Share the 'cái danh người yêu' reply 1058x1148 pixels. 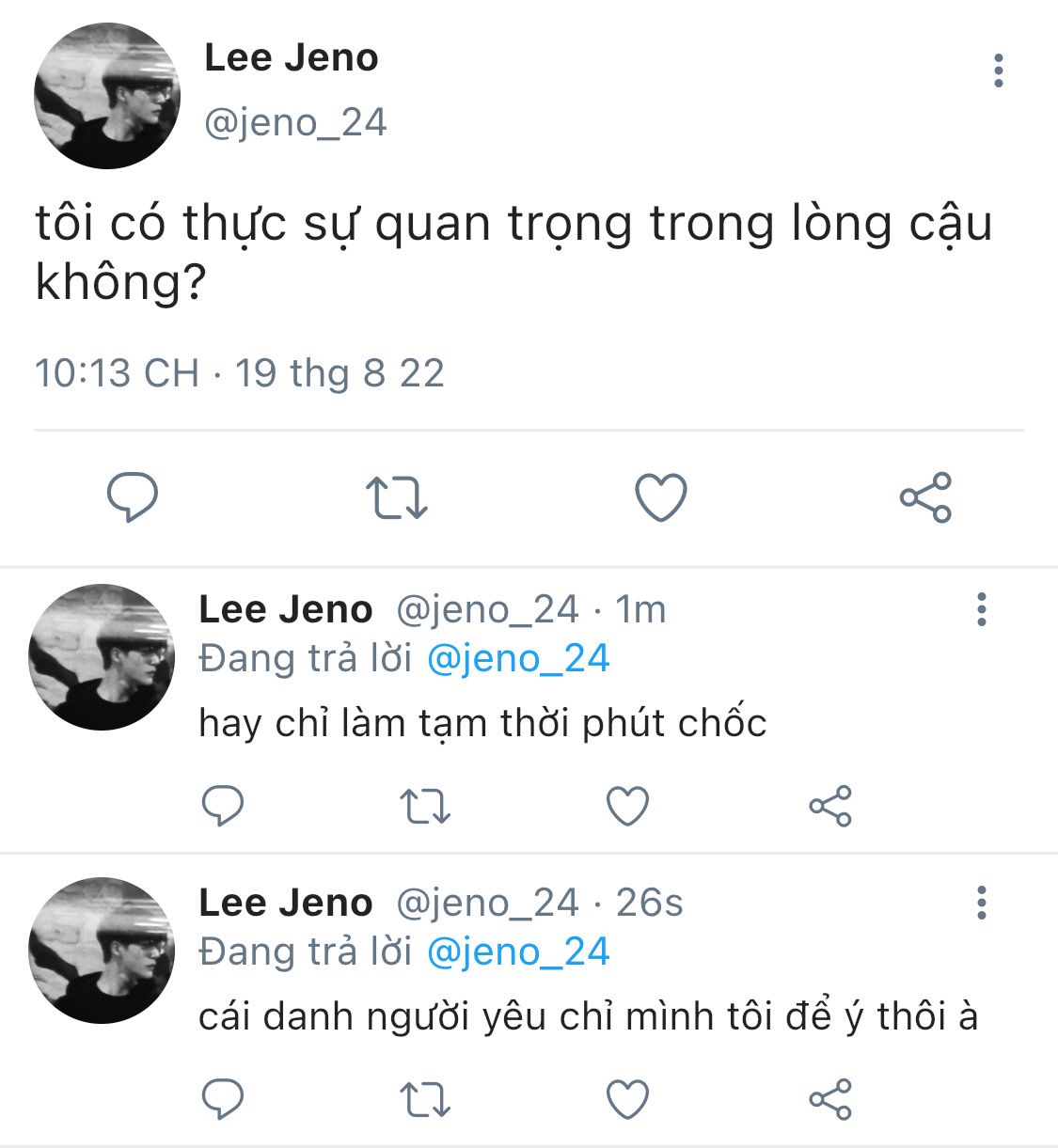pos(830,1099)
